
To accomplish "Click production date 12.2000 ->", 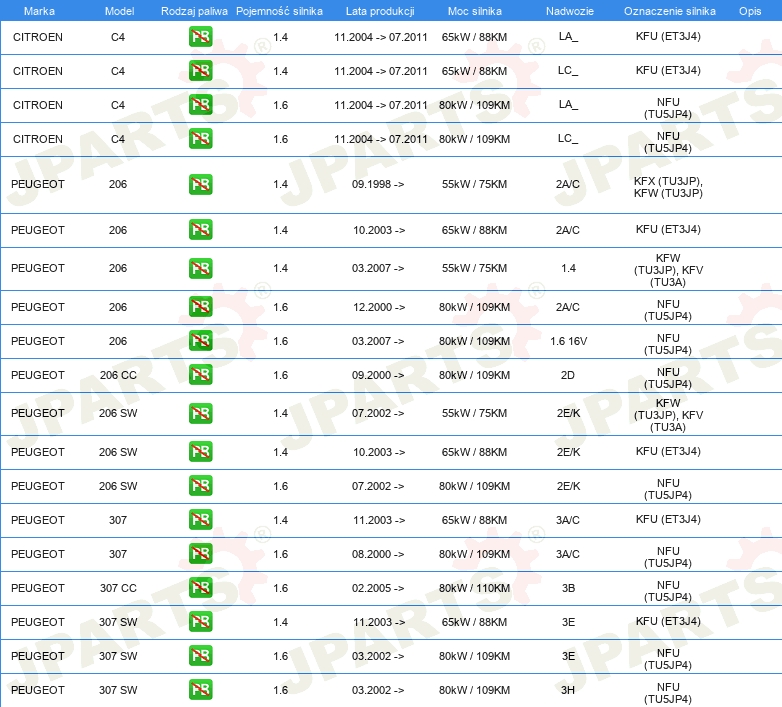I will point(379,307).
